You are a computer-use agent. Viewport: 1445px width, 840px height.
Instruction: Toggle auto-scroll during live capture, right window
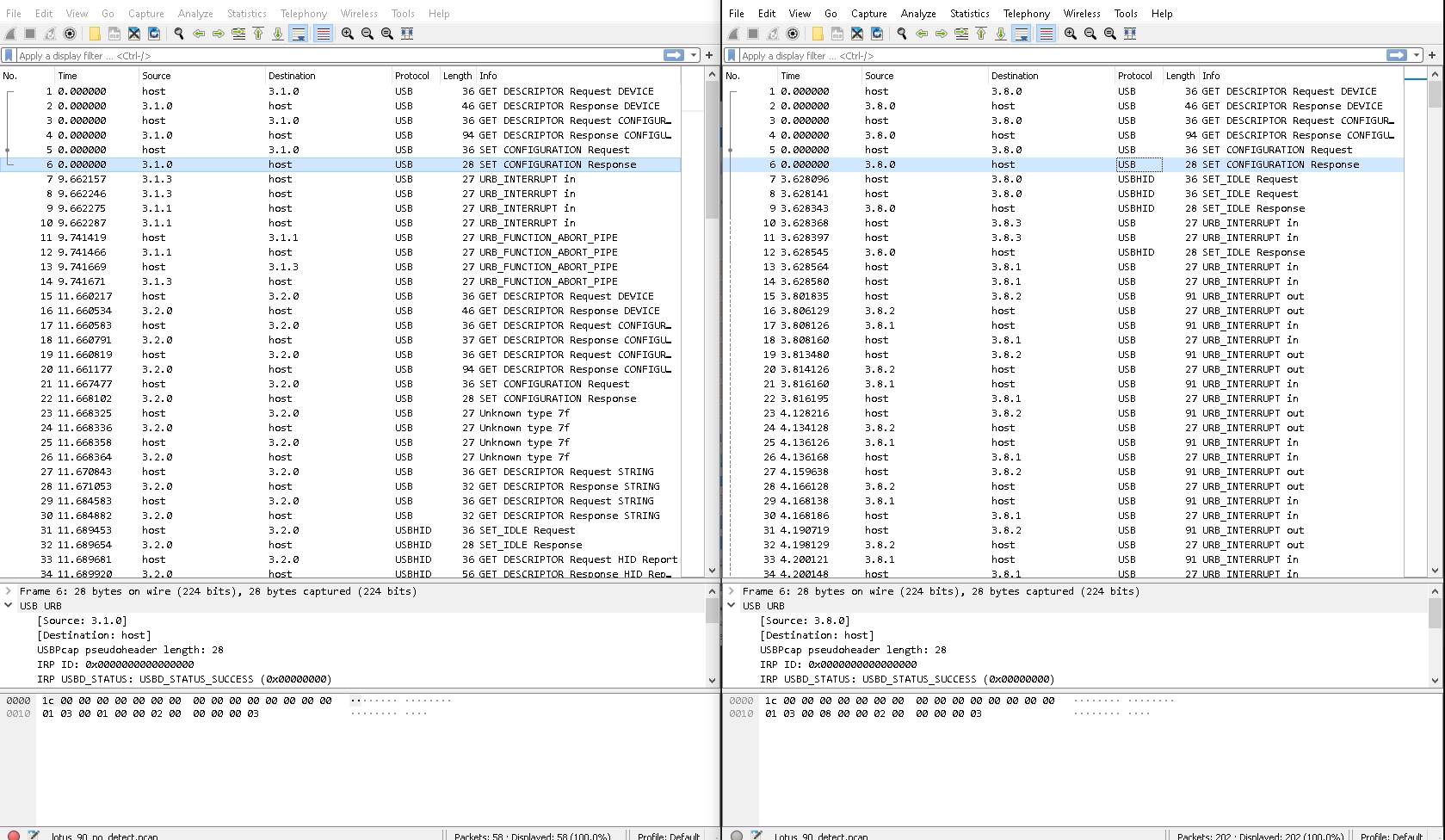[x=1022, y=34]
